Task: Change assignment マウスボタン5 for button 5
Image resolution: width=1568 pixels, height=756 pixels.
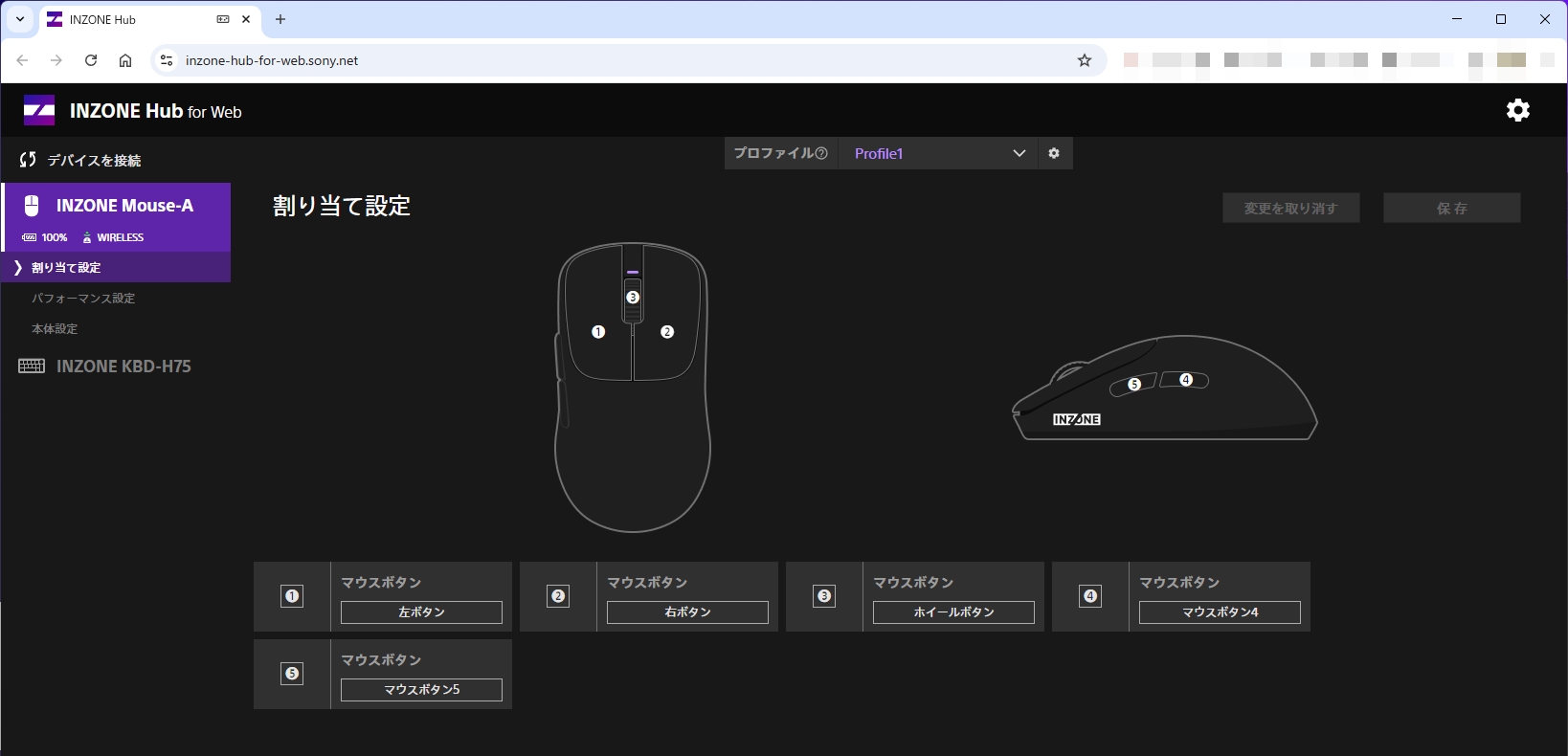Action: pos(421,690)
